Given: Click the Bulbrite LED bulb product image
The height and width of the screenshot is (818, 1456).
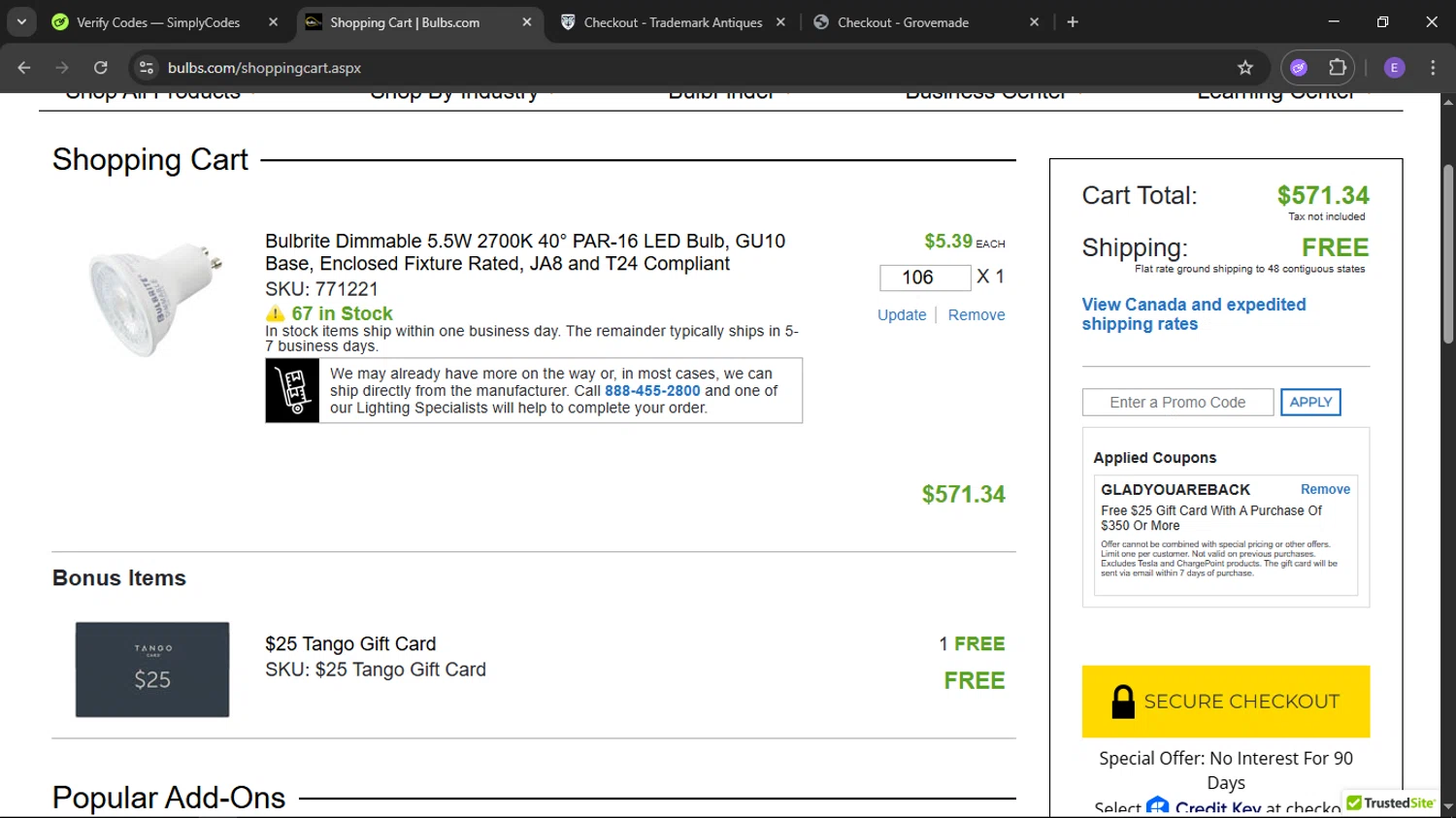Looking at the screenshot, I should point(155,299).
